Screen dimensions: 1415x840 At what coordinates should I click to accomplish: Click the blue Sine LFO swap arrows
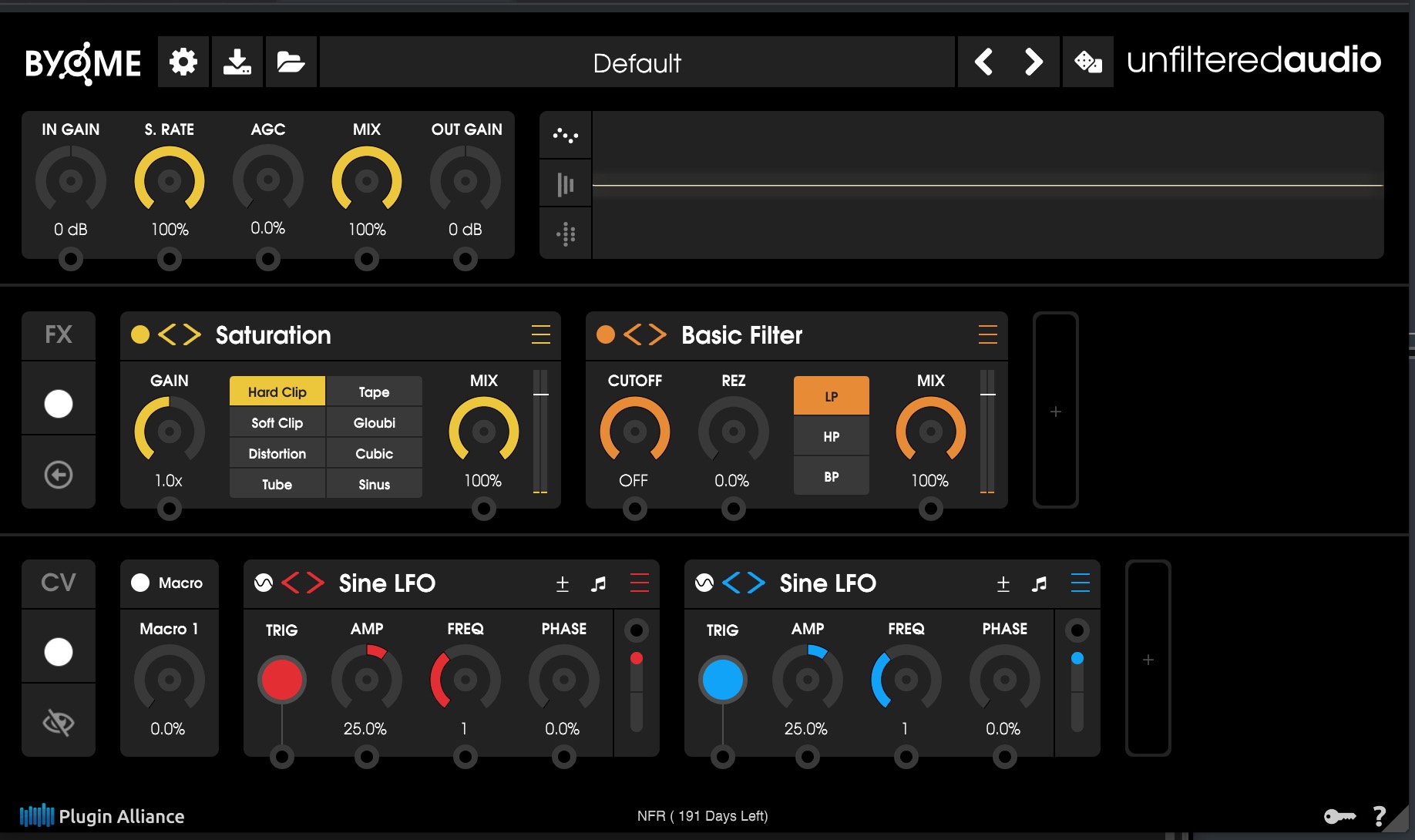[744, 583]
